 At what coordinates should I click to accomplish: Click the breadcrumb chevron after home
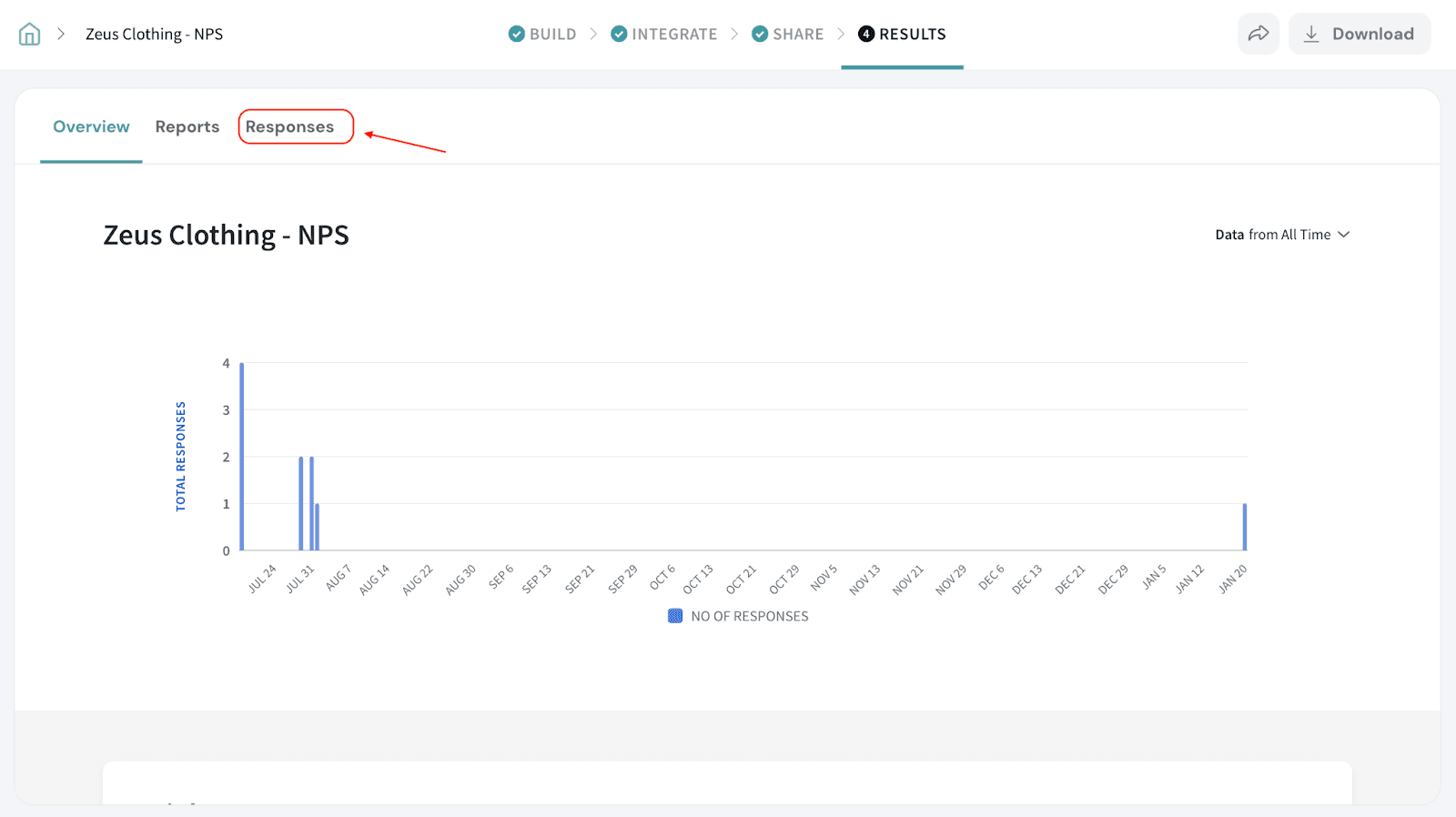tap(61, 35)
